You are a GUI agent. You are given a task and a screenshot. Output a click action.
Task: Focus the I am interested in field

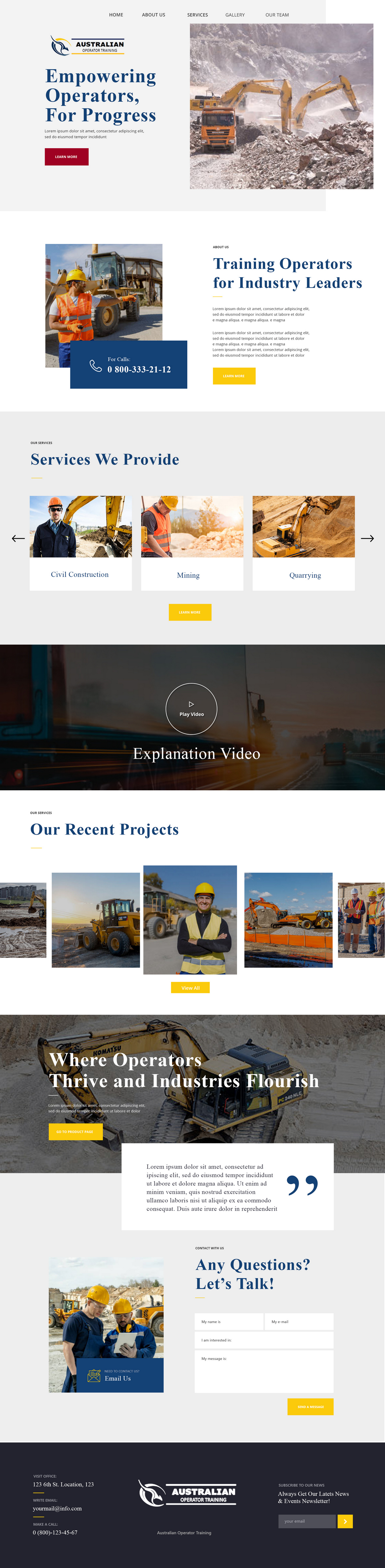264,1340
